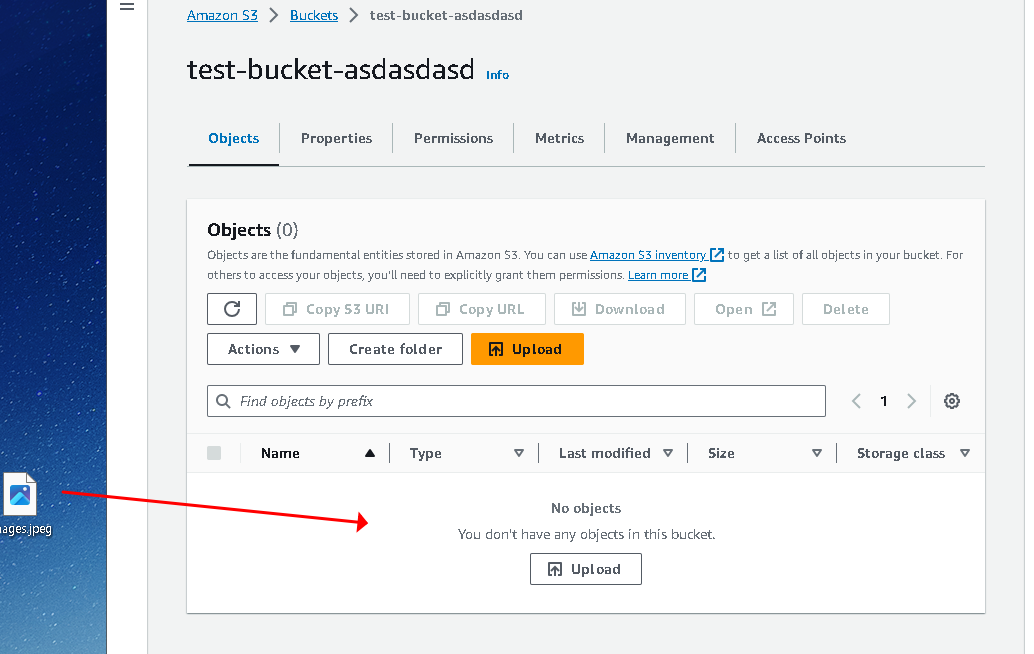The width and height of the screenshot is (1034, 654).
Task: Click the search magnifier icon
Action: [x=224, y=401]
